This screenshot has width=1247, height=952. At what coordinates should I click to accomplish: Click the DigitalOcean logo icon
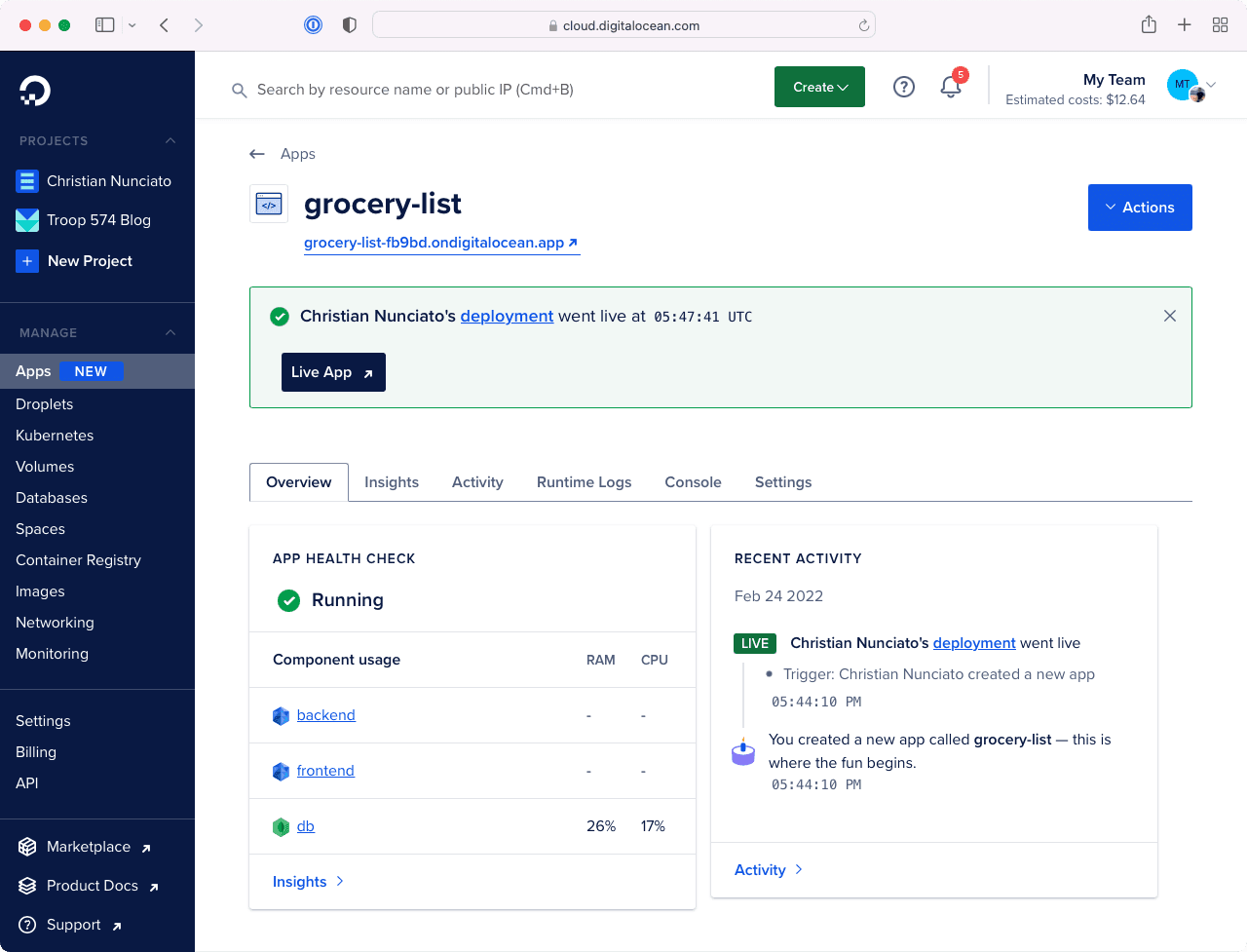click(x=35, y=91)
